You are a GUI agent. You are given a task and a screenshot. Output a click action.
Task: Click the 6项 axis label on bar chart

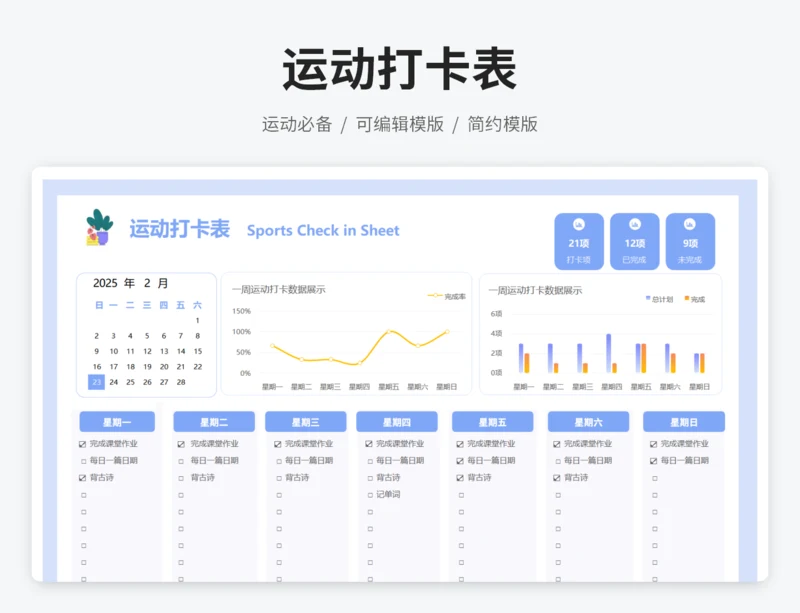[x=496, y=313]
